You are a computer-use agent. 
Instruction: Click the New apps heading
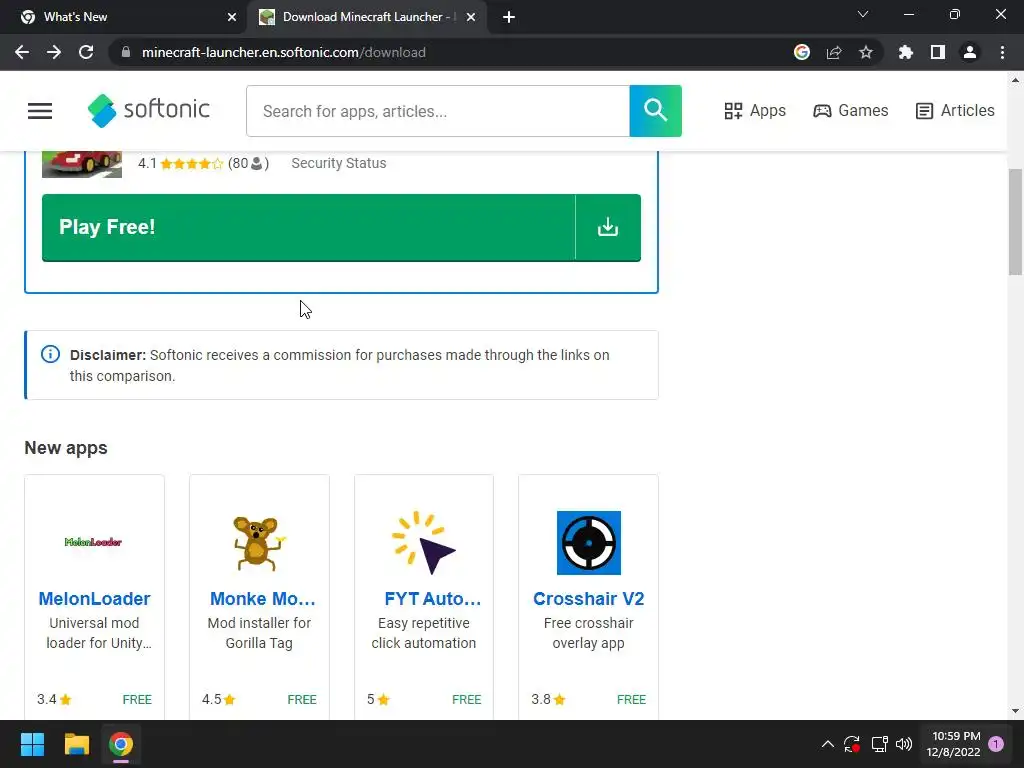click(66, 448)
